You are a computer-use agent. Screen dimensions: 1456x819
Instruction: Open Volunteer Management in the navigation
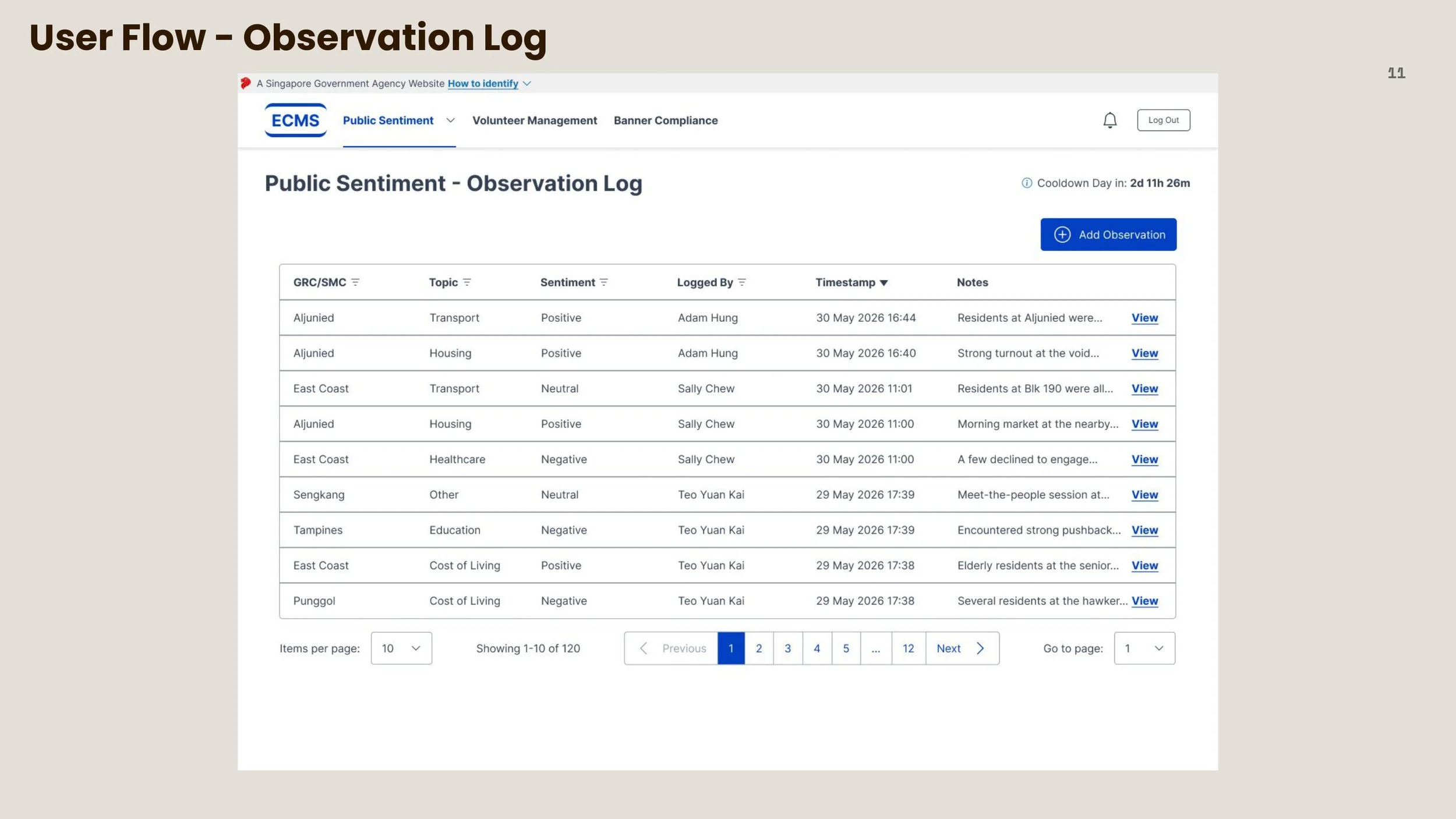[x=535, y=120]
